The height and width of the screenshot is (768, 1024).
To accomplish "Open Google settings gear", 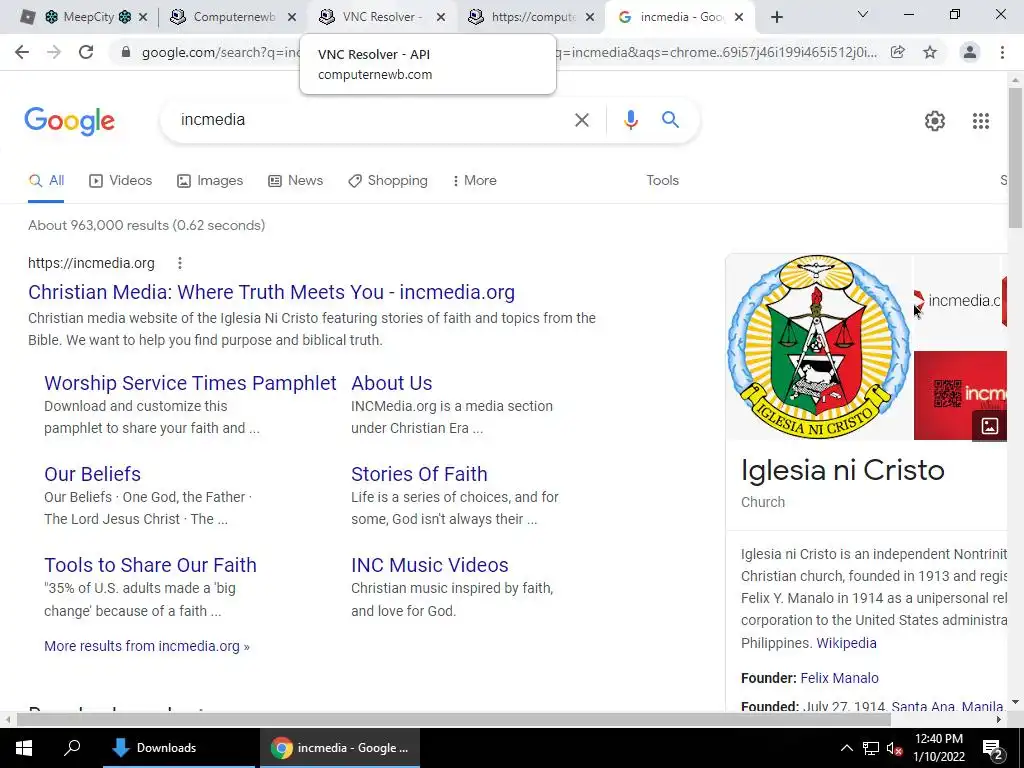I will coord(935,121).
